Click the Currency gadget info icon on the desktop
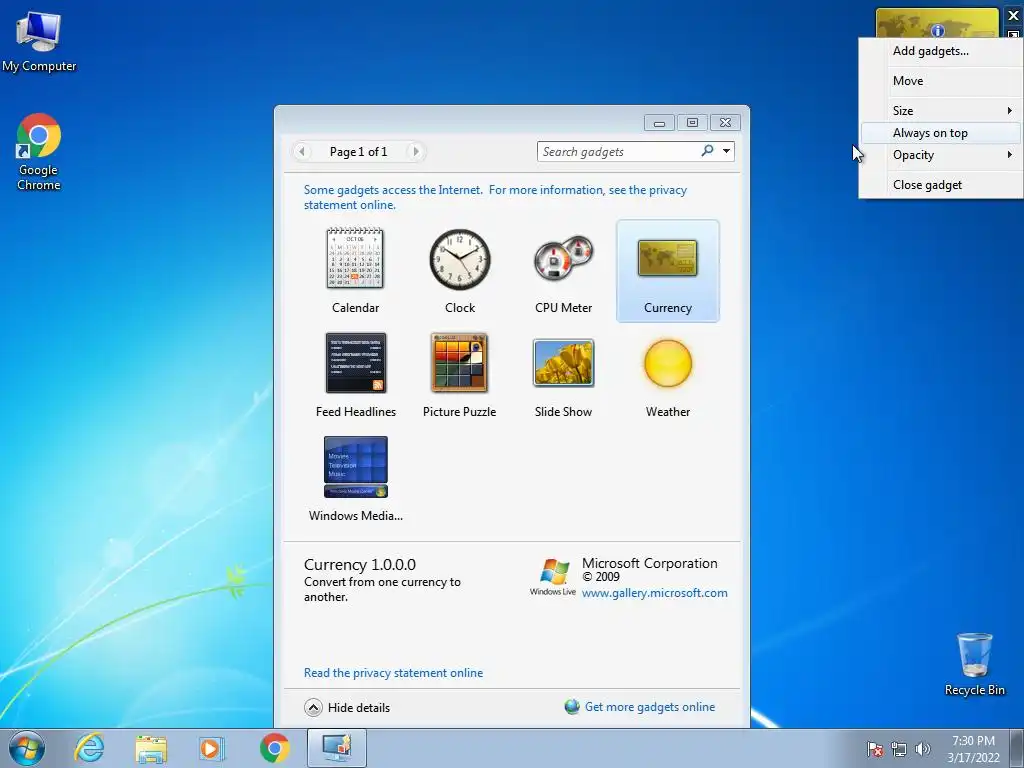Image resolution: width=1024 pixels, height=768 pixels. coord(938,30)
